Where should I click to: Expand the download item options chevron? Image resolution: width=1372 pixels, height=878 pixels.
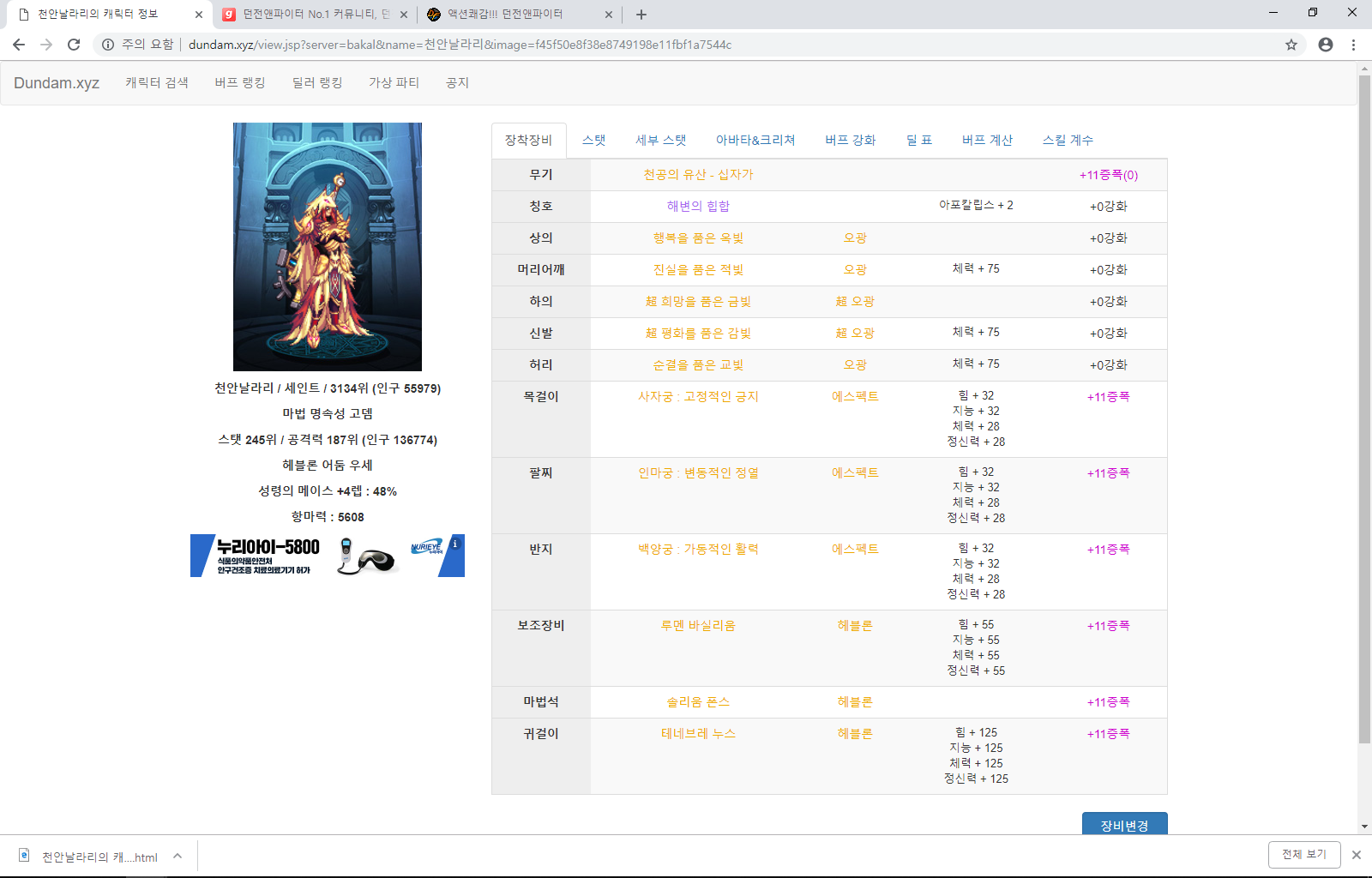click(178, 856)
